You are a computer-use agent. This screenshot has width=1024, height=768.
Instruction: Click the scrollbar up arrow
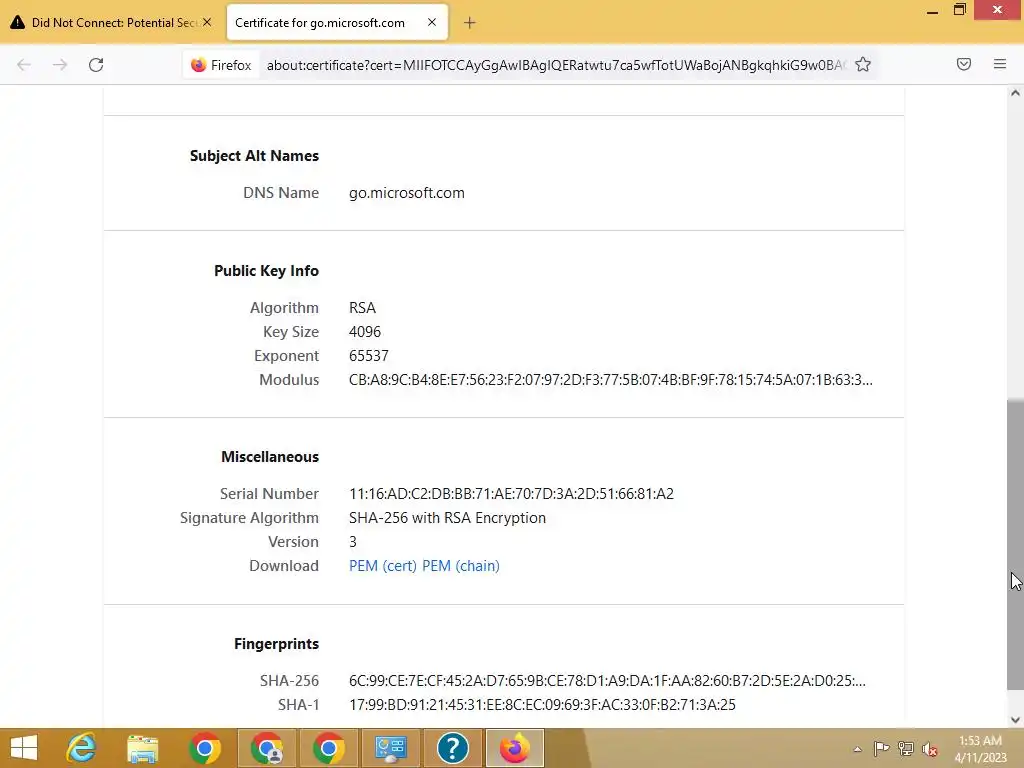pyautogui.click(x=1015, y=93)
